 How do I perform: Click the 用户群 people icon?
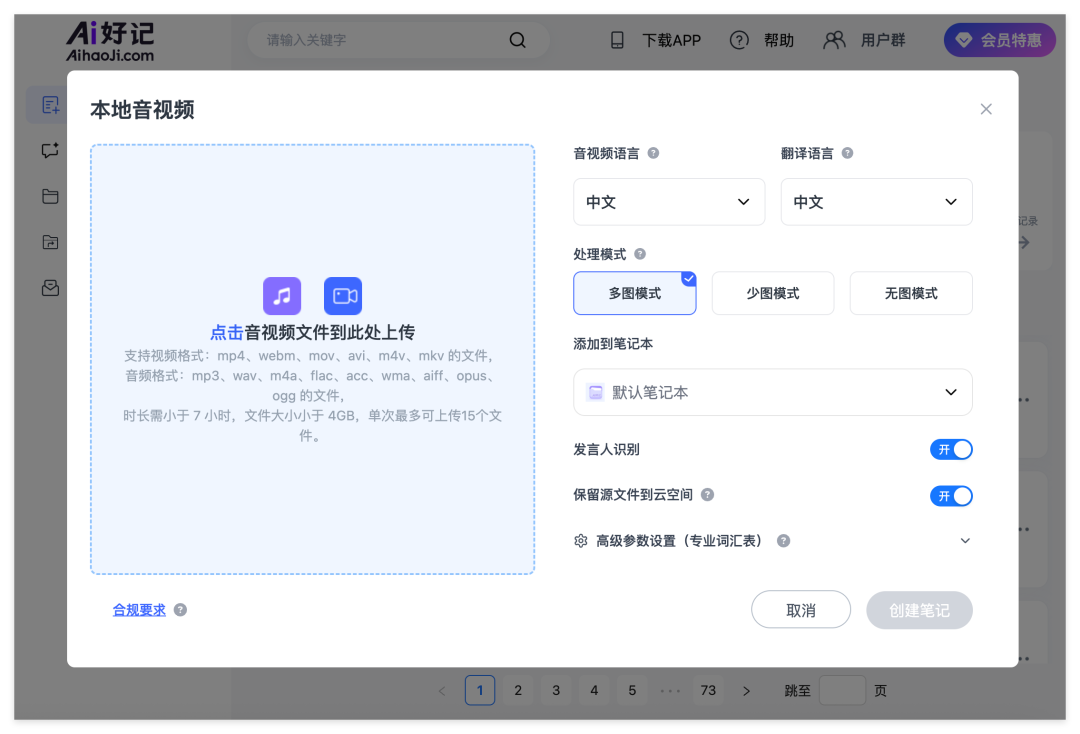[834, 40]
